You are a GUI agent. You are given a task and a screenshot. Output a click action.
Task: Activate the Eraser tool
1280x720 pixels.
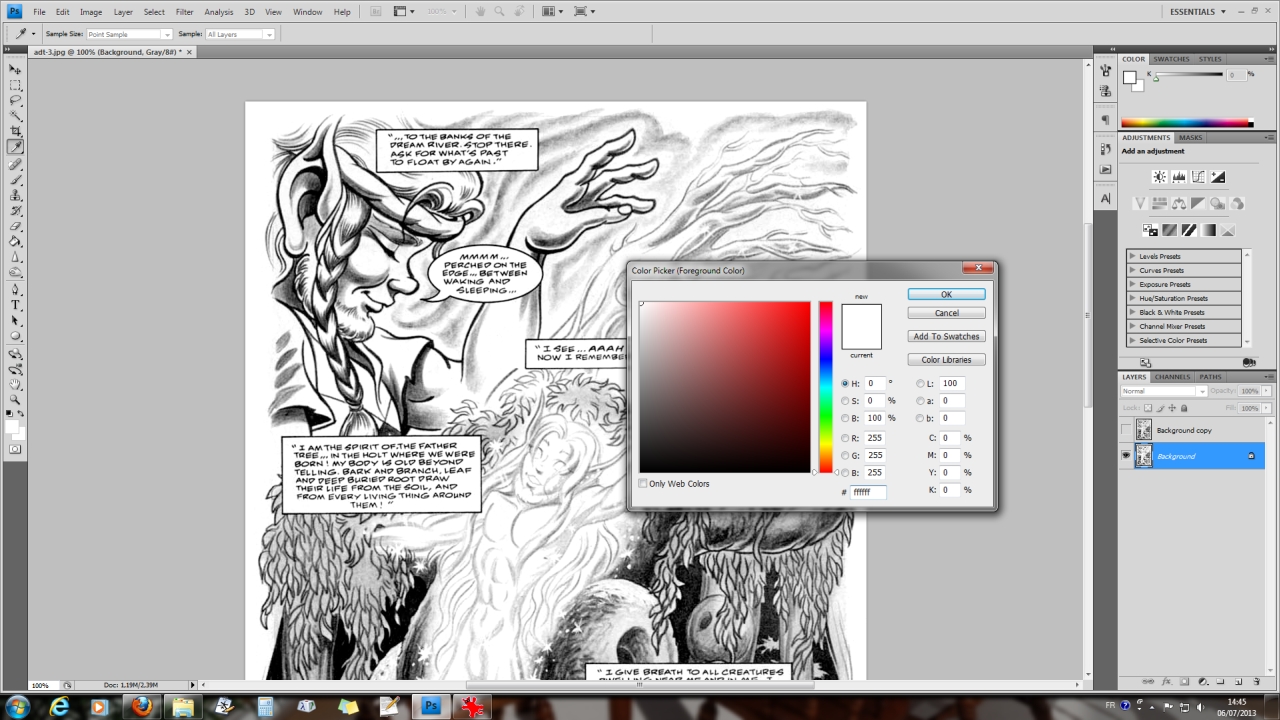[16, 226]
